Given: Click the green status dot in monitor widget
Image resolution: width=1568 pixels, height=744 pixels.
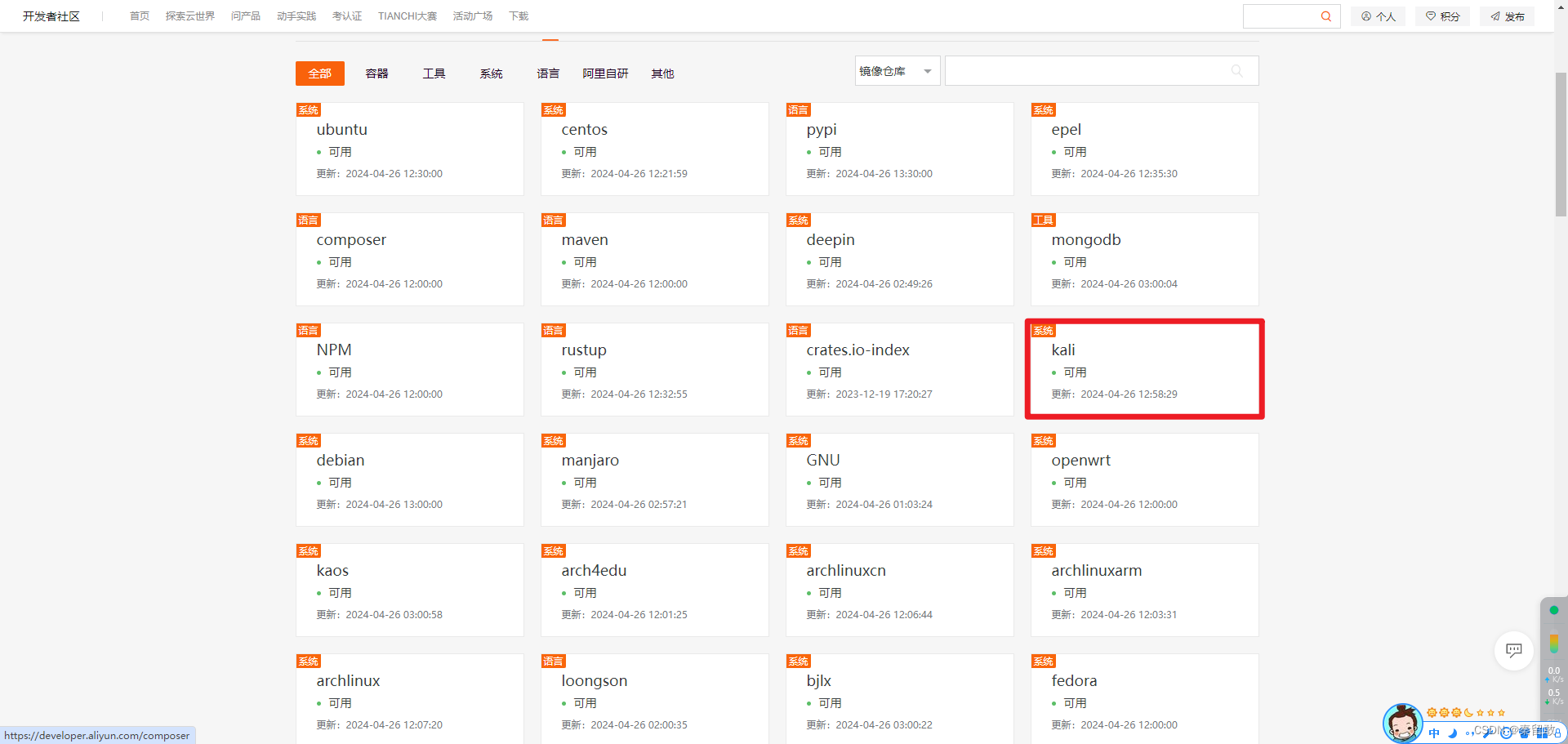Looking at the screenshot, I should pyautogui.click(x=1553, y=610).
